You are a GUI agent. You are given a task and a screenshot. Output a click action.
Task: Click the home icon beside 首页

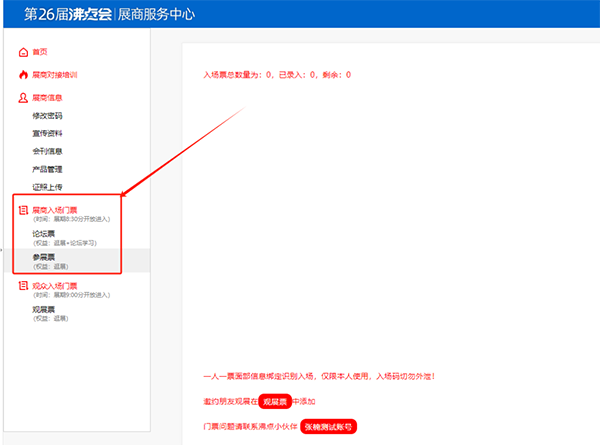[24, 51]
